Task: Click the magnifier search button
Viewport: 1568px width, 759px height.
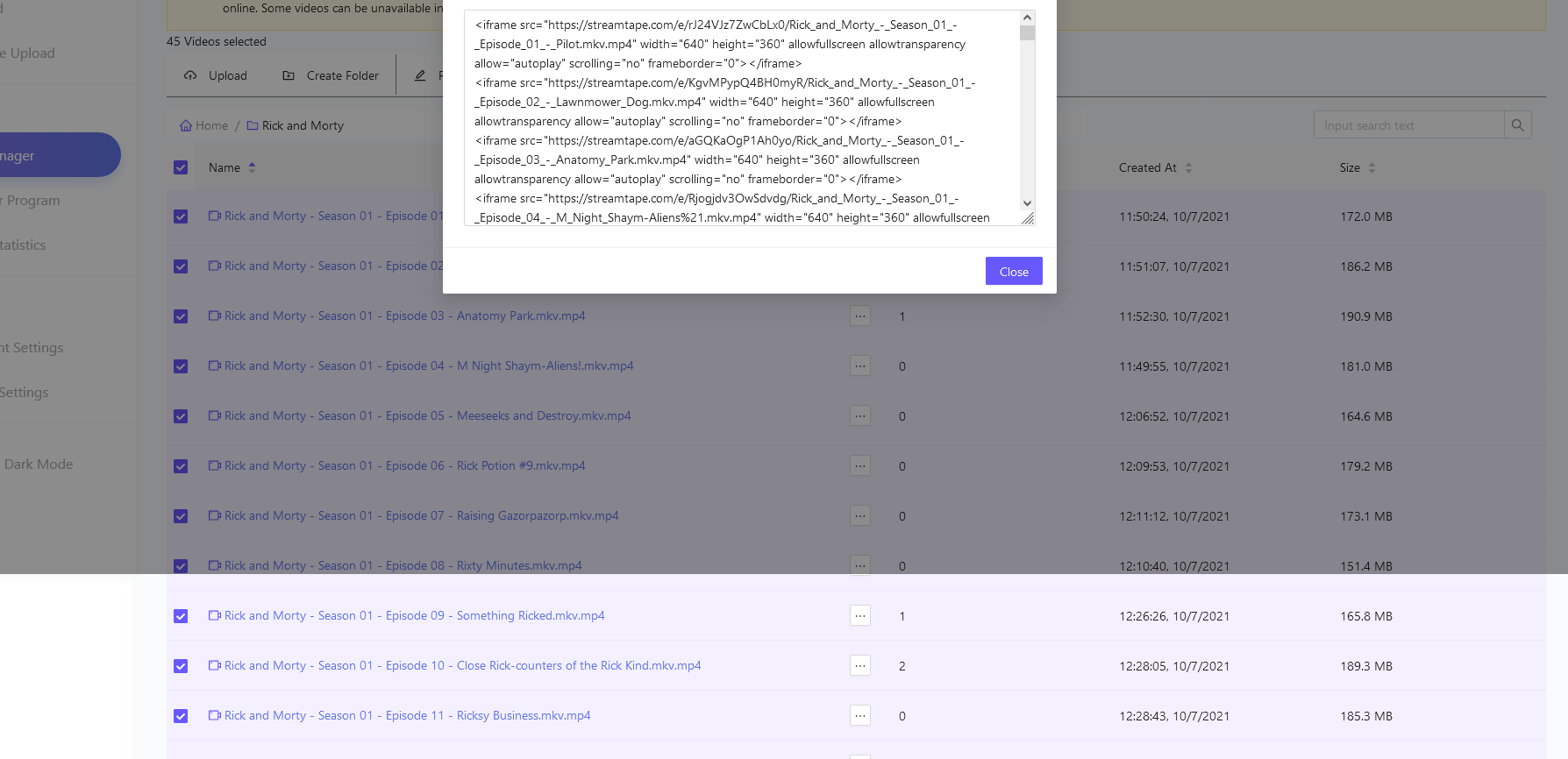Action: click(1518, 125)
